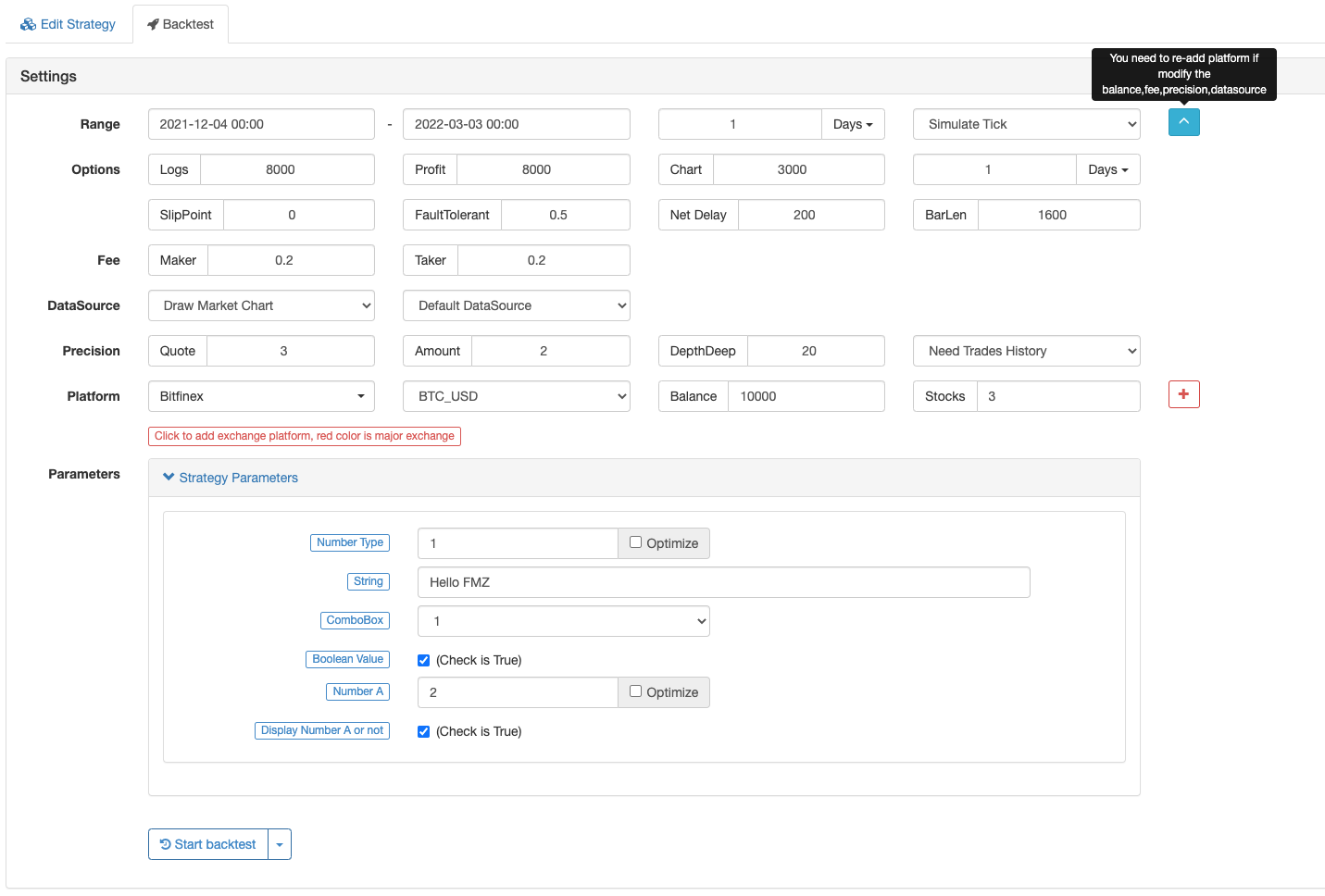Click the range start date field

point(261,124)
